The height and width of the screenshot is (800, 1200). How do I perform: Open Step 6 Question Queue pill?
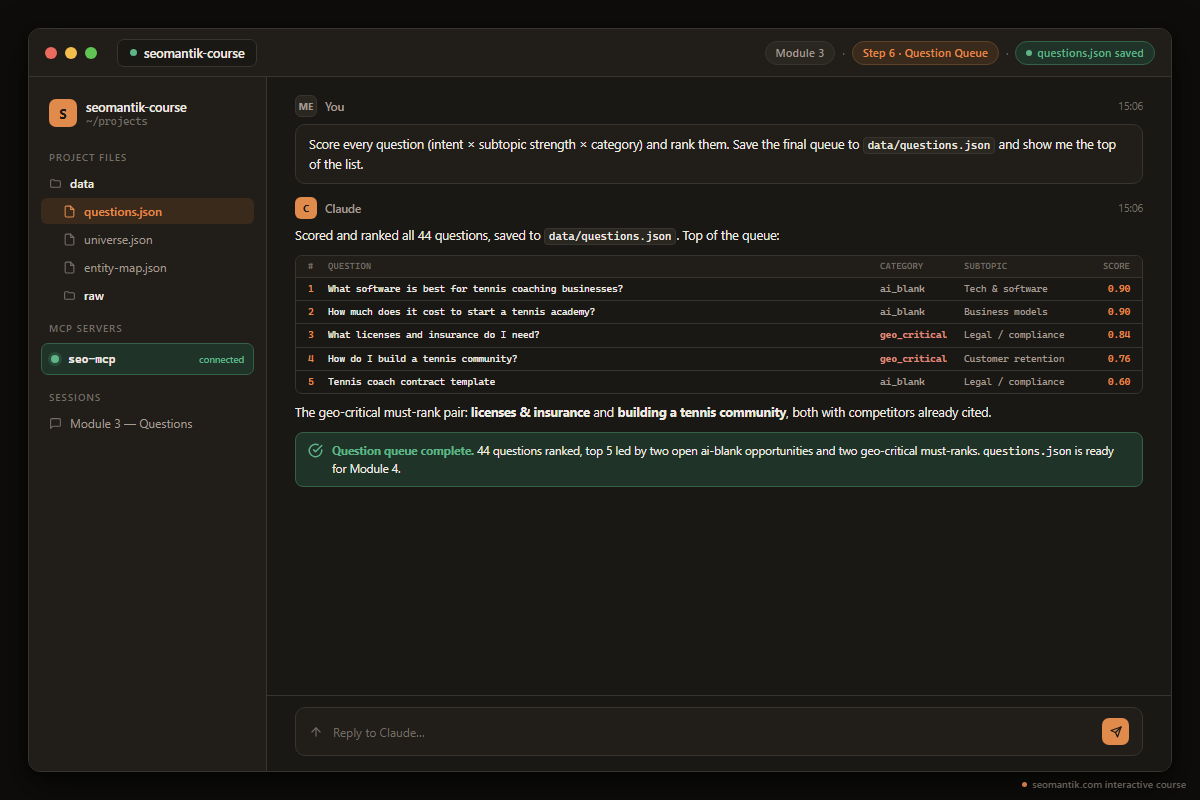point(925,53)
